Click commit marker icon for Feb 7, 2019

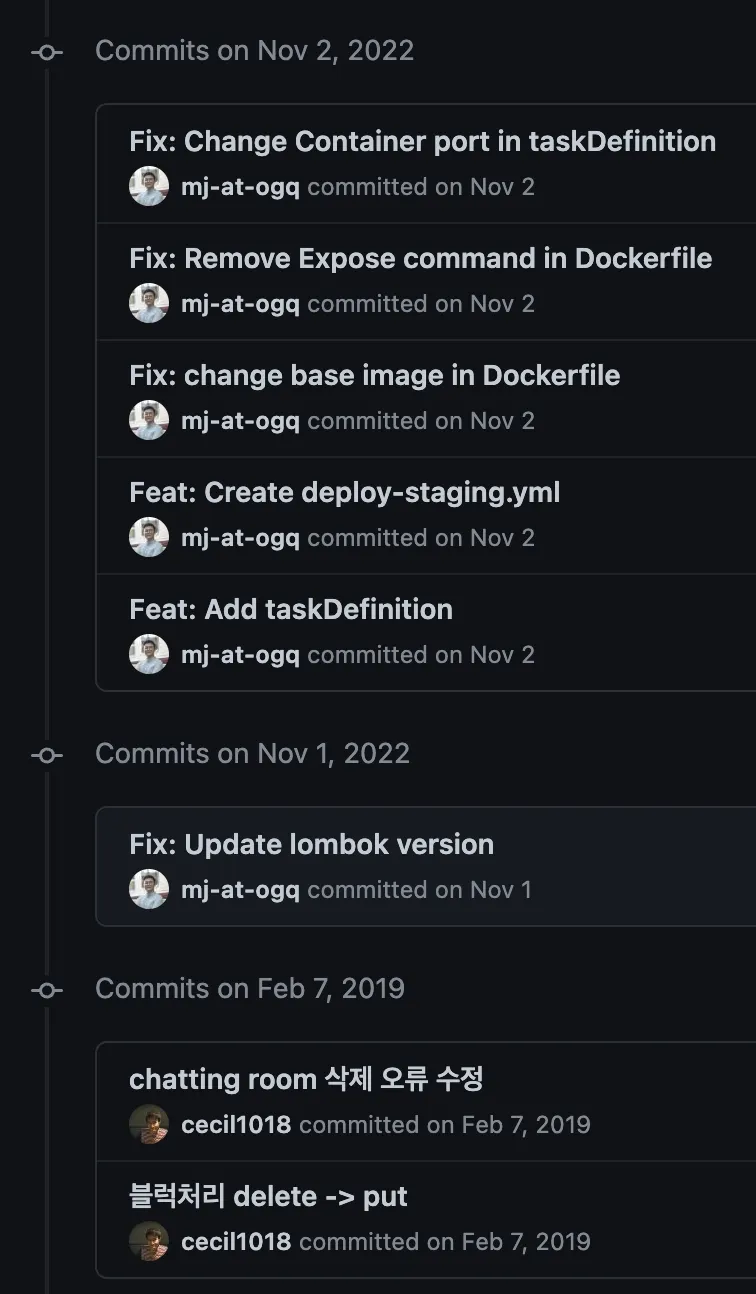47,990
